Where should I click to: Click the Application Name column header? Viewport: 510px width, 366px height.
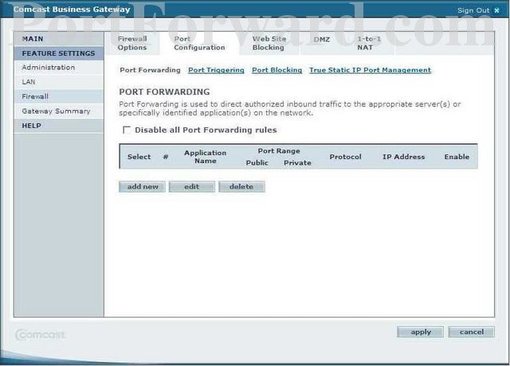(205, 157)
